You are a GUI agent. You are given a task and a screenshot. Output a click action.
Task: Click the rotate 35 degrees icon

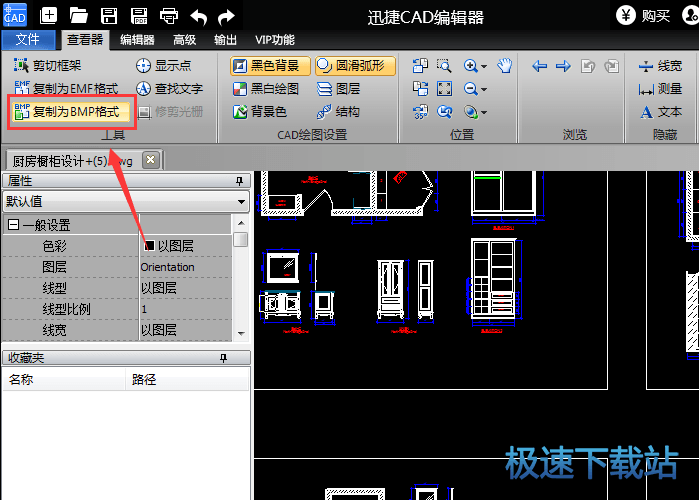(420, 111)
